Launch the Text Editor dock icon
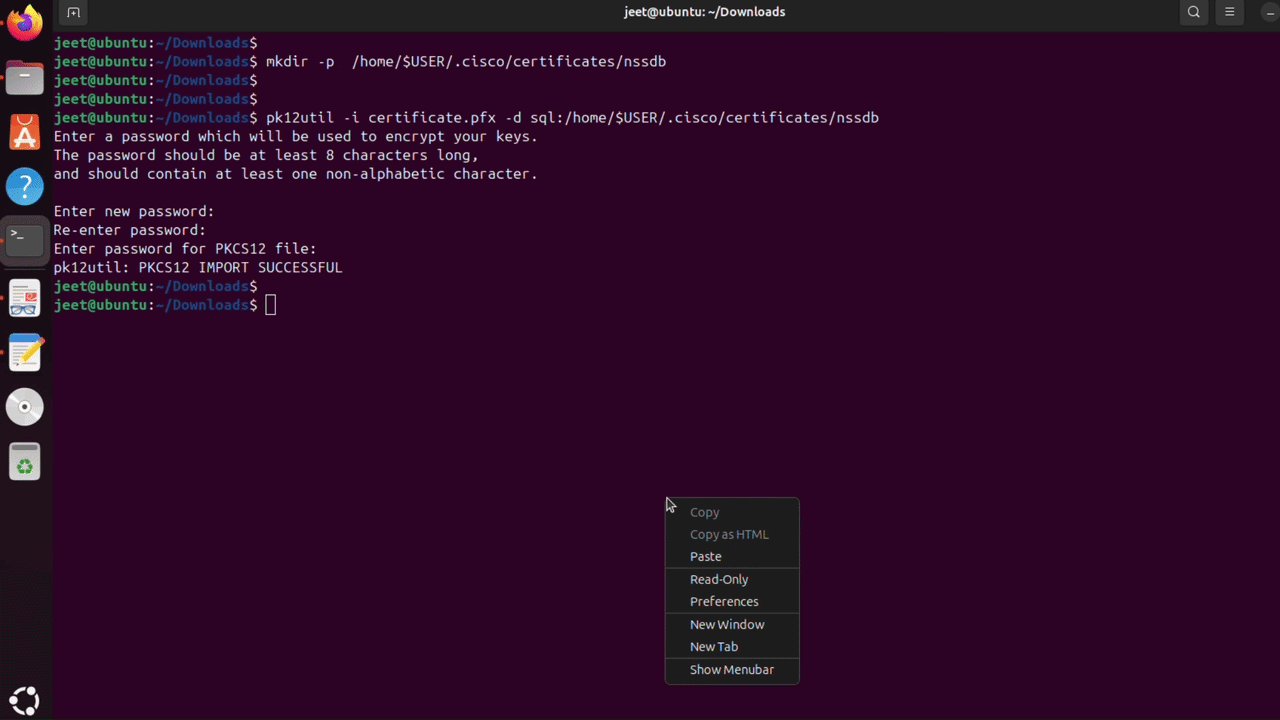Image resolution: width=1280 pixels, height=720 pixels. [25, 352]
